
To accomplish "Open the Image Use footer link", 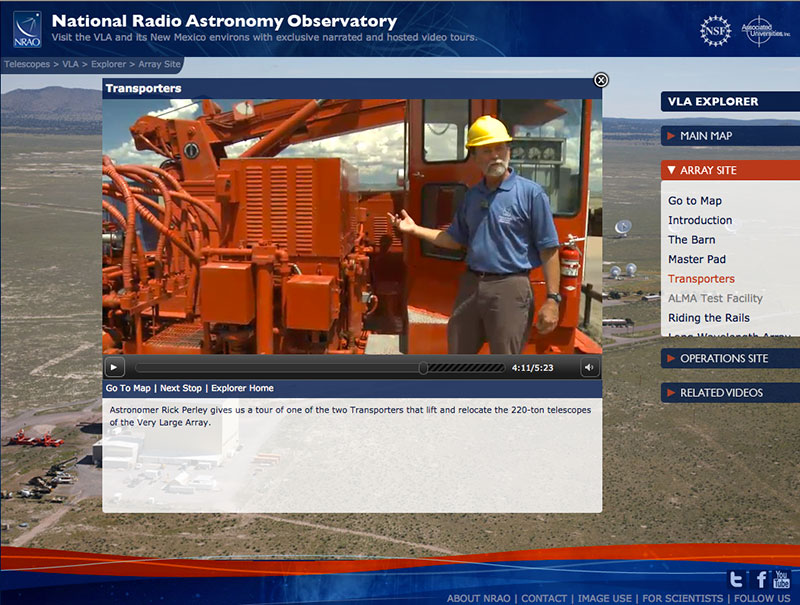I will point(604,598).
